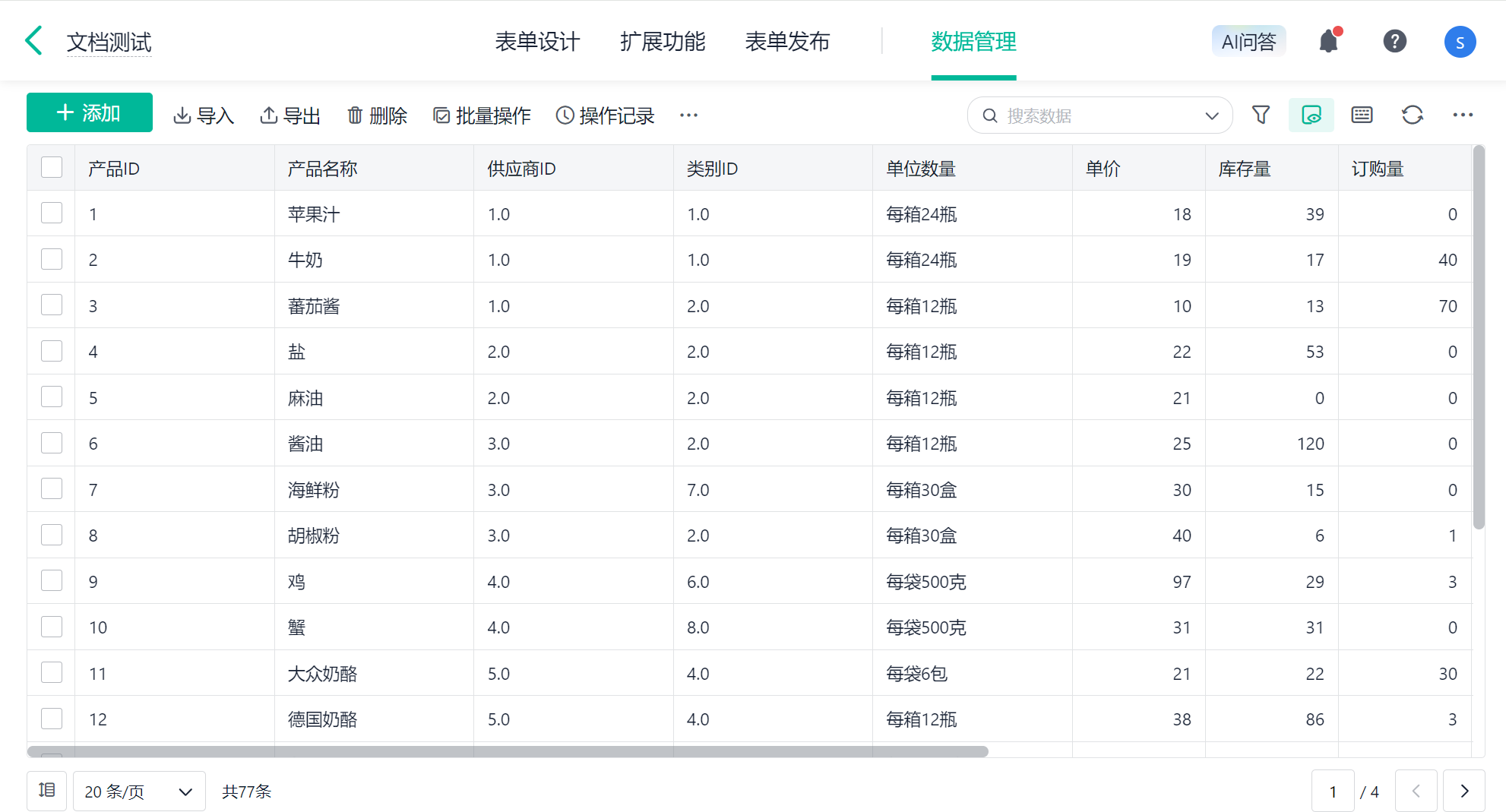This screenshot has width=1506, height=812.
Task: Click the 共77条 total count text
Action: [x=246, y=791]
